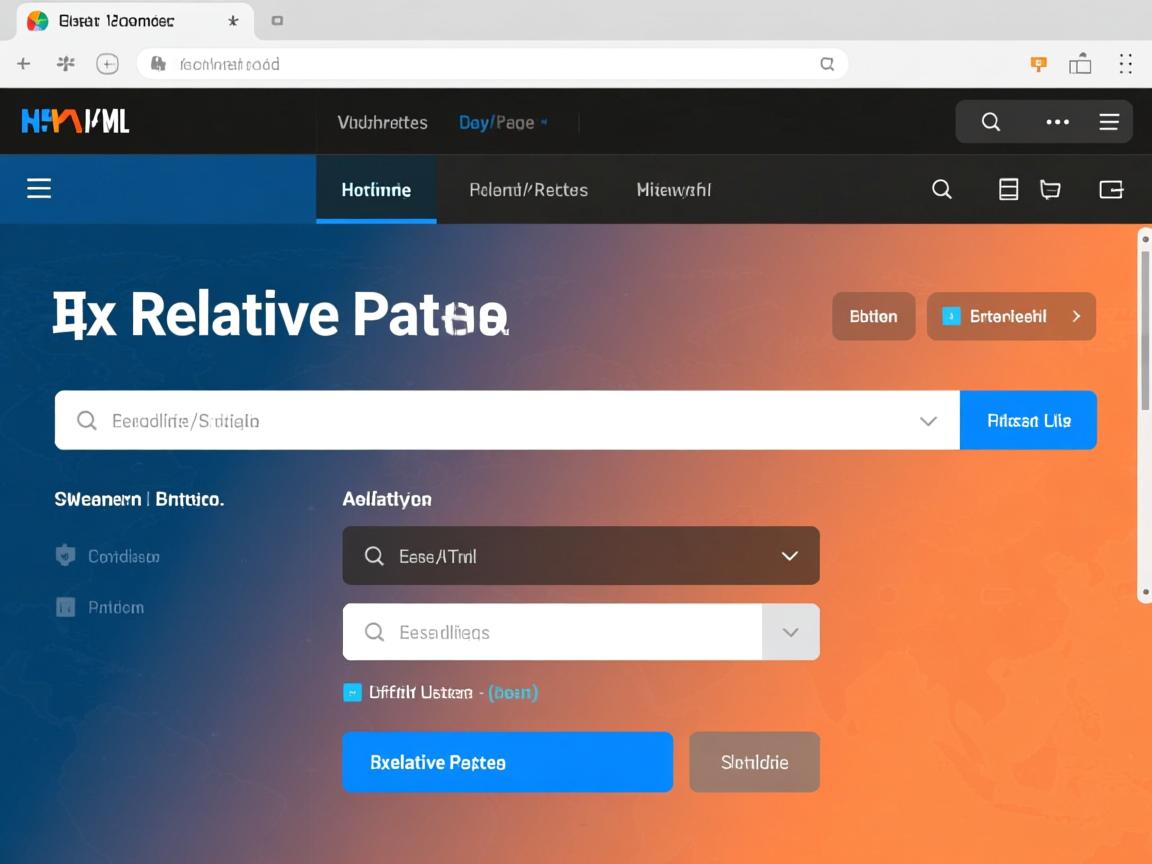The width and height of the screenshot is (1152, 864).
Task: Open the Day/Page header menu
Action: [x=503, y=123]
